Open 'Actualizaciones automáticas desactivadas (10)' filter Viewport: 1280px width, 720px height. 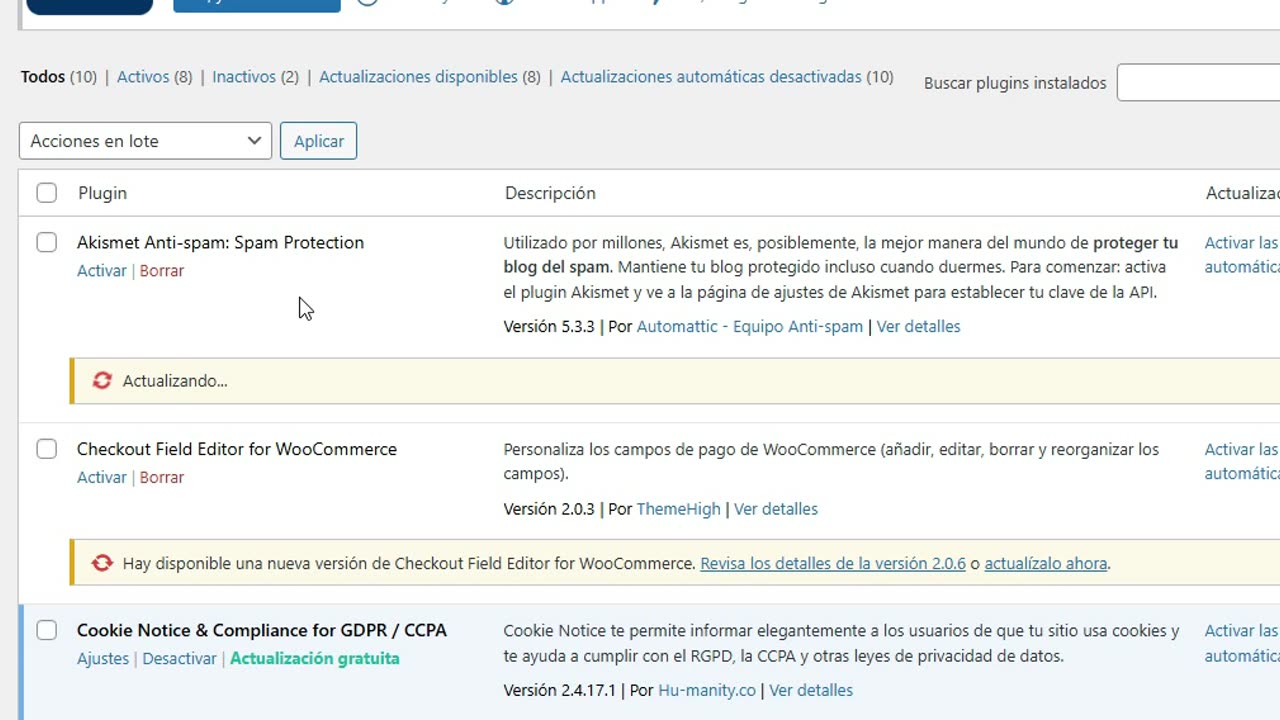point(726,77)
